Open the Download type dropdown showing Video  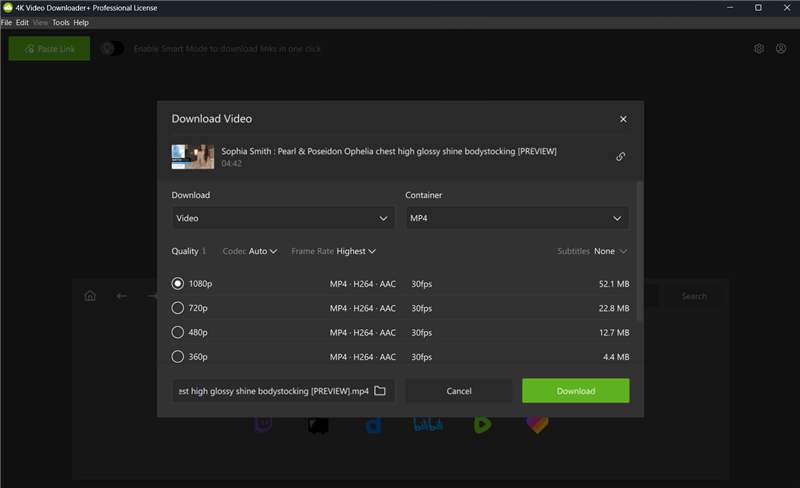[x=283, y=218]
